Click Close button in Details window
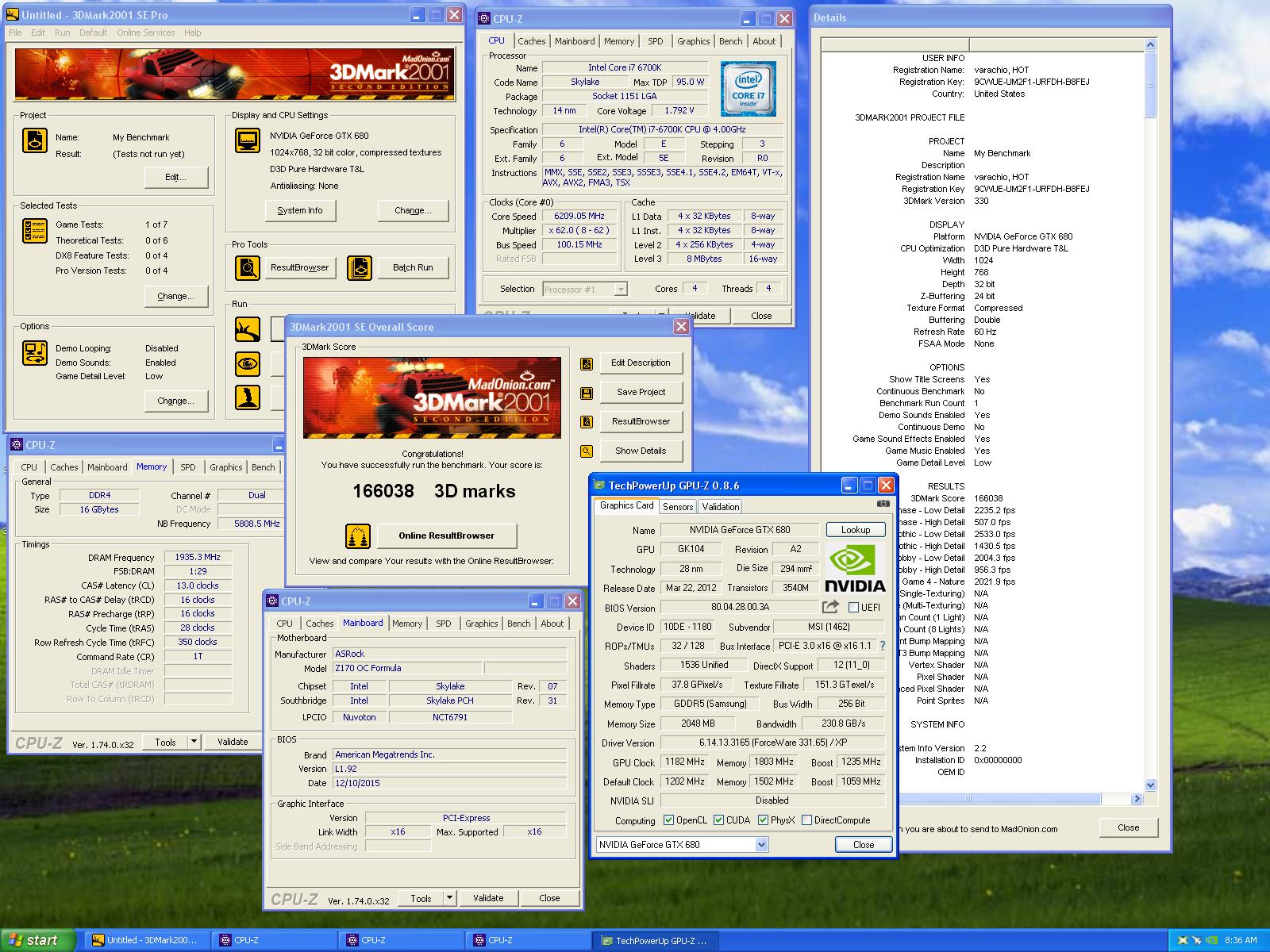Screen dimensions: 1270x952 pos(1129,827)
